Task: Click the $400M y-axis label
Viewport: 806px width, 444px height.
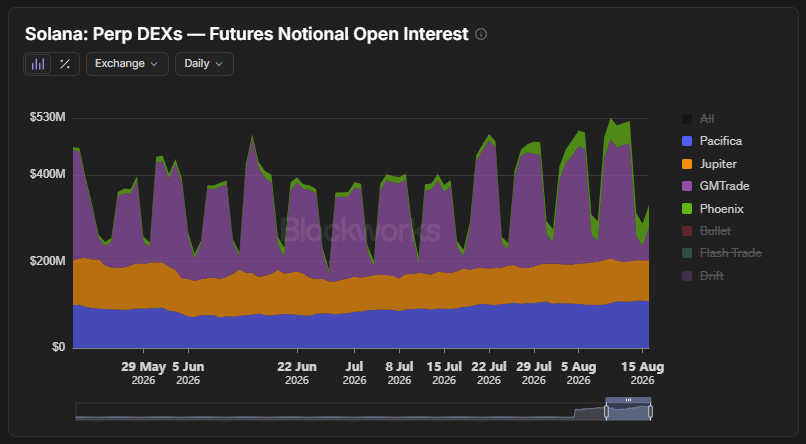Action: pos(48,174)
